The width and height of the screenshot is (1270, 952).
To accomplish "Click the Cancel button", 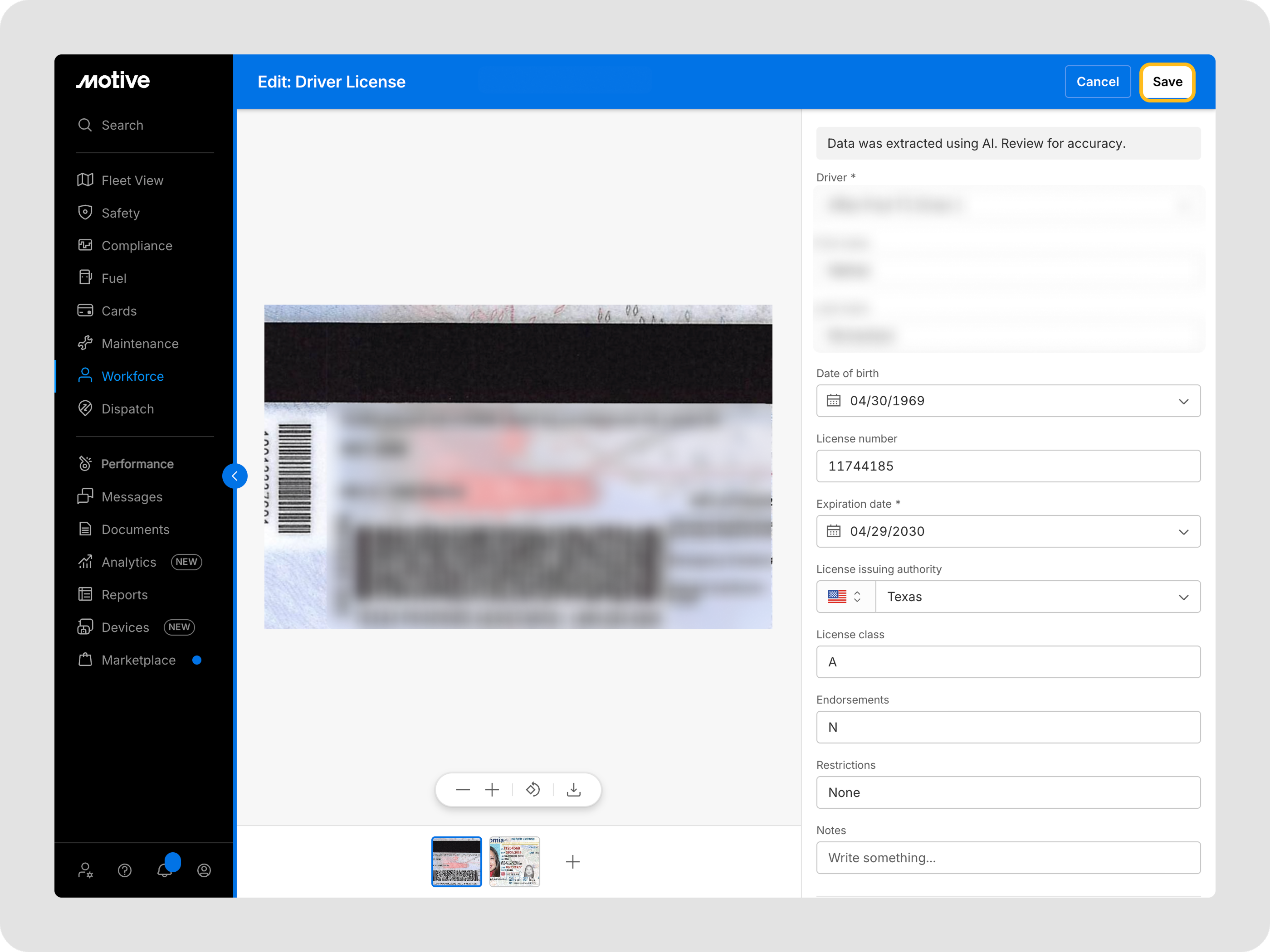I will [x=1097, y=82].
